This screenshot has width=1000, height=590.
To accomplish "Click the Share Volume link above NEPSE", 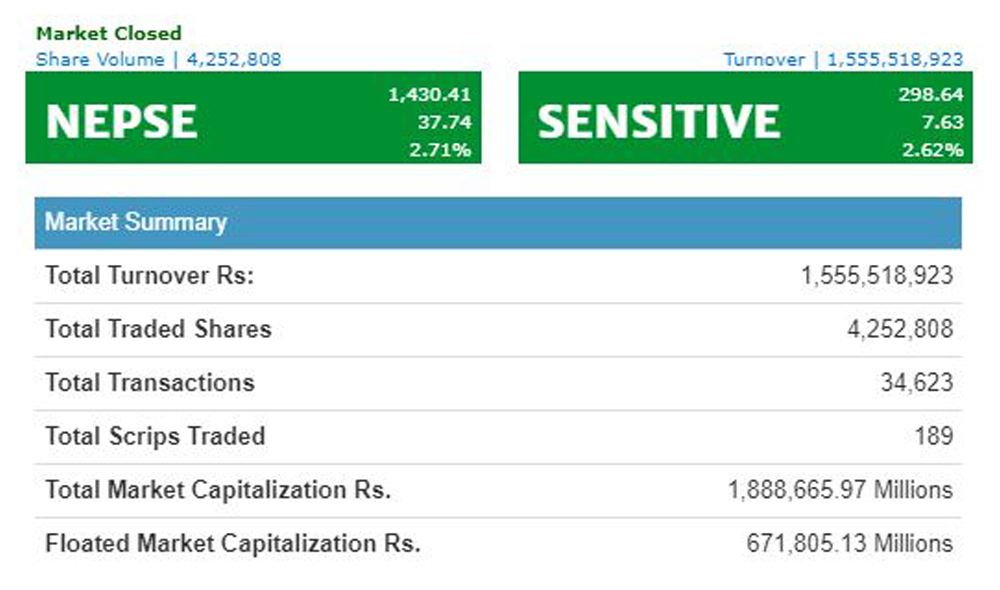I will coord(158,59).
